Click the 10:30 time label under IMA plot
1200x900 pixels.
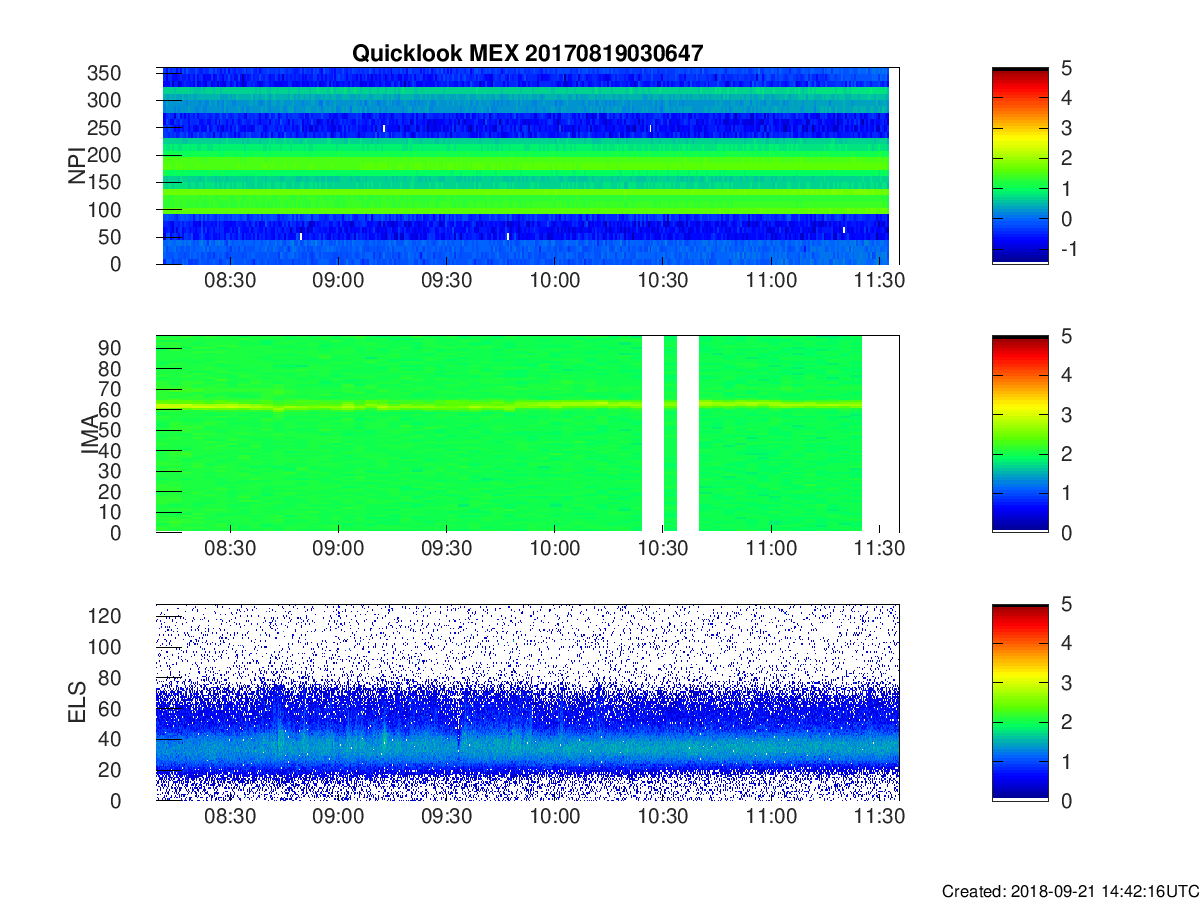point(664,550)
